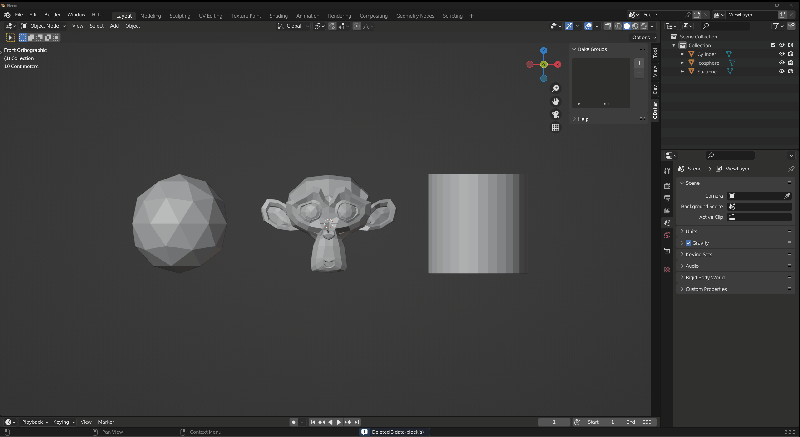Play the animation forward

click(x=339, y=422)
